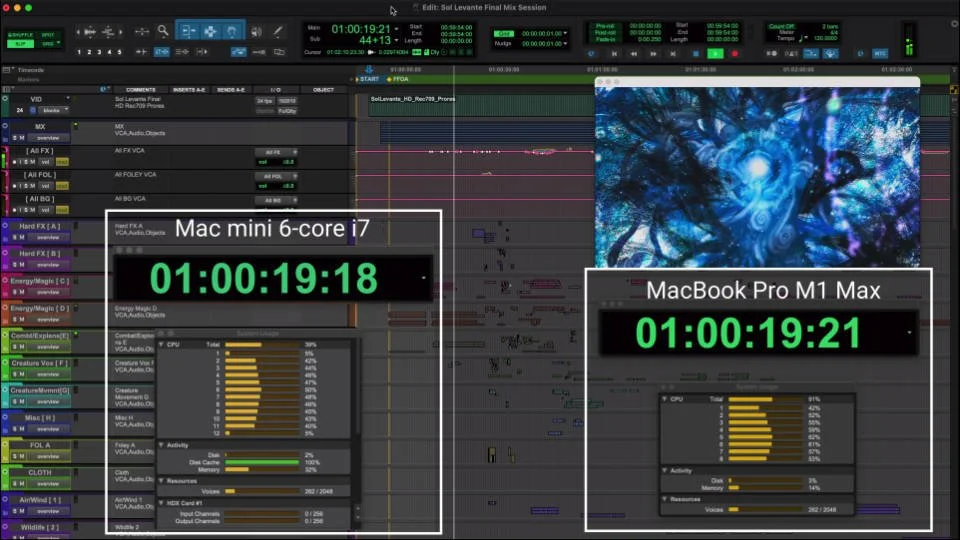Click the vertical audio zoom icon
Image resolution: width=960 pixels, height=540 pixels.
tap(108, 31)
